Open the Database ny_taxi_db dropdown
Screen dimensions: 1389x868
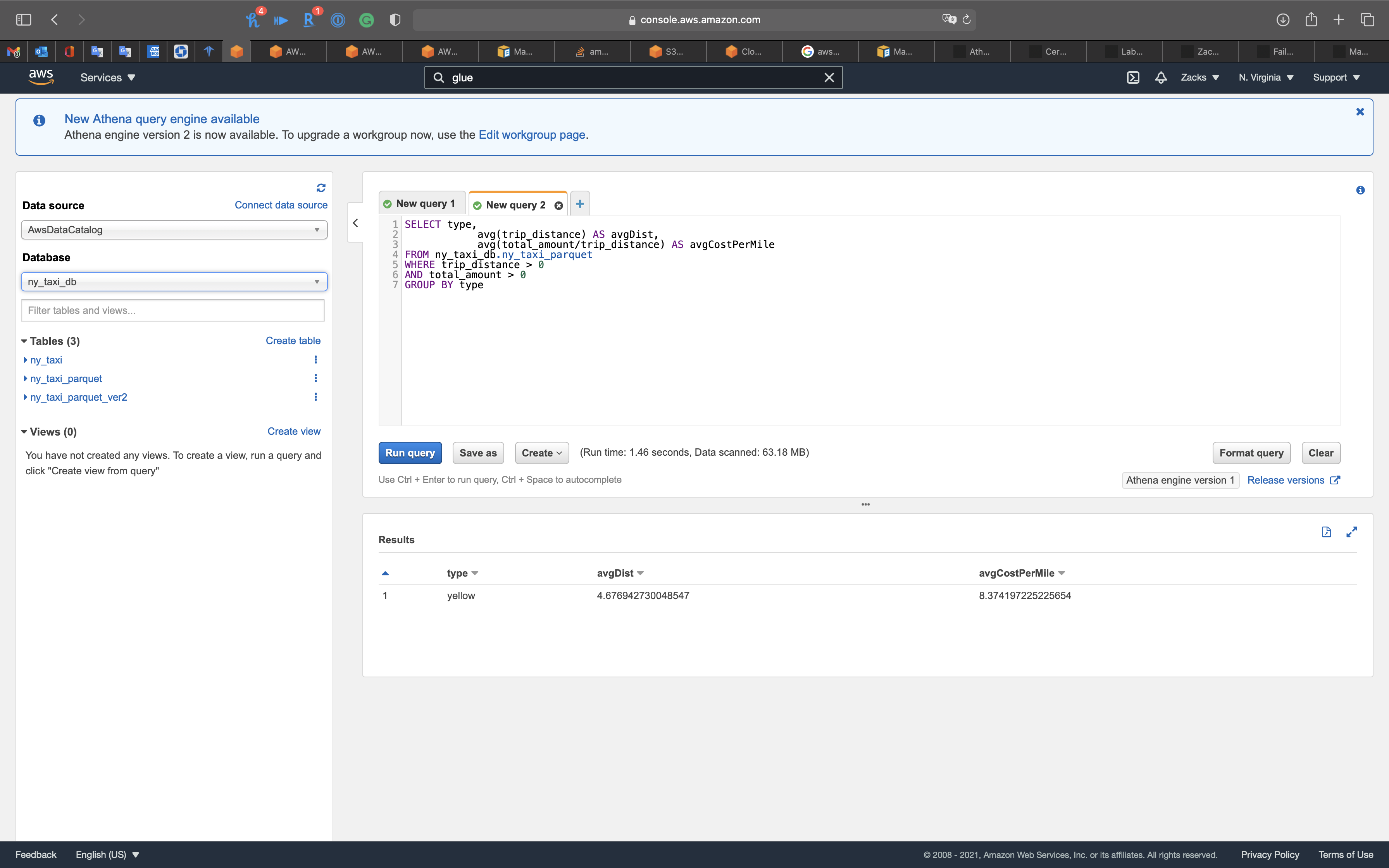tap(174, 282)
